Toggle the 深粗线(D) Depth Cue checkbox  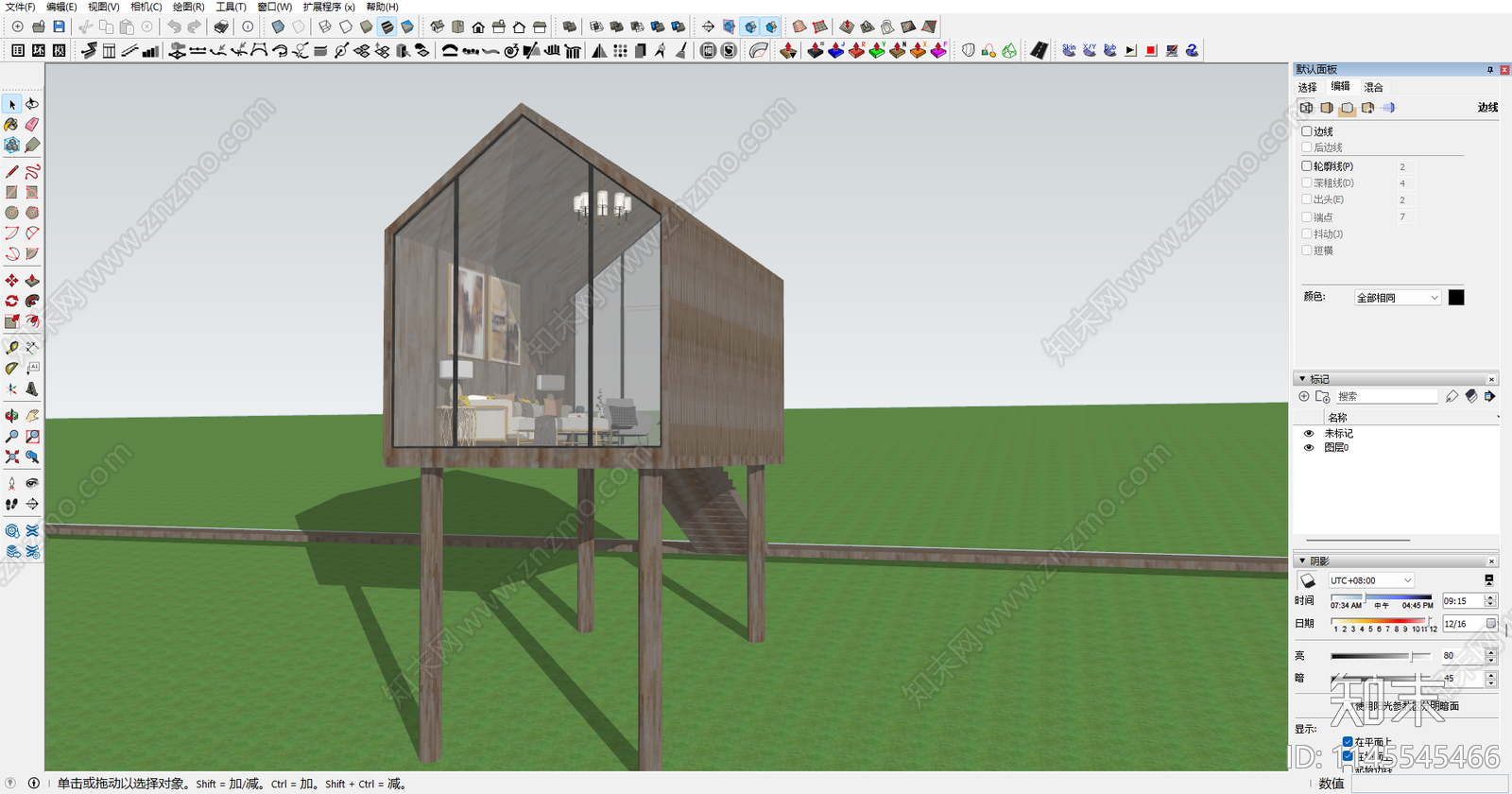pyautogui.click(x=1307, y=182)
